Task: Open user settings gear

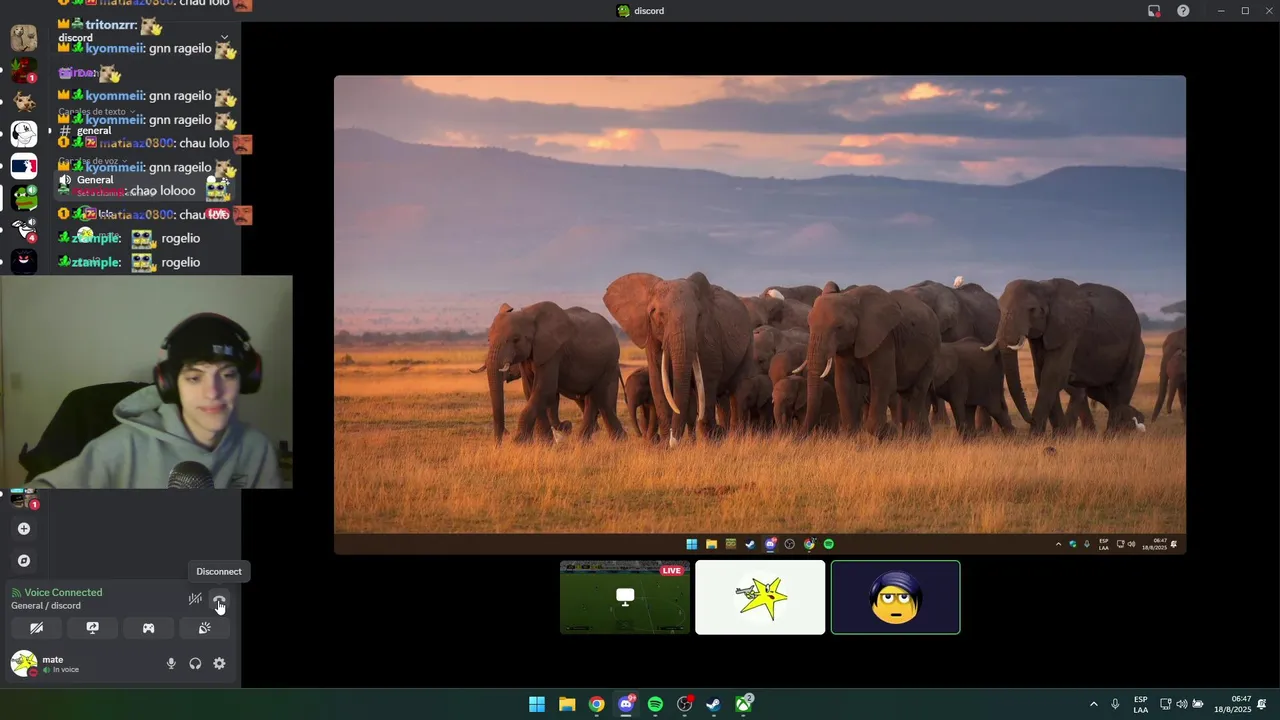Action: pos(219,663)
